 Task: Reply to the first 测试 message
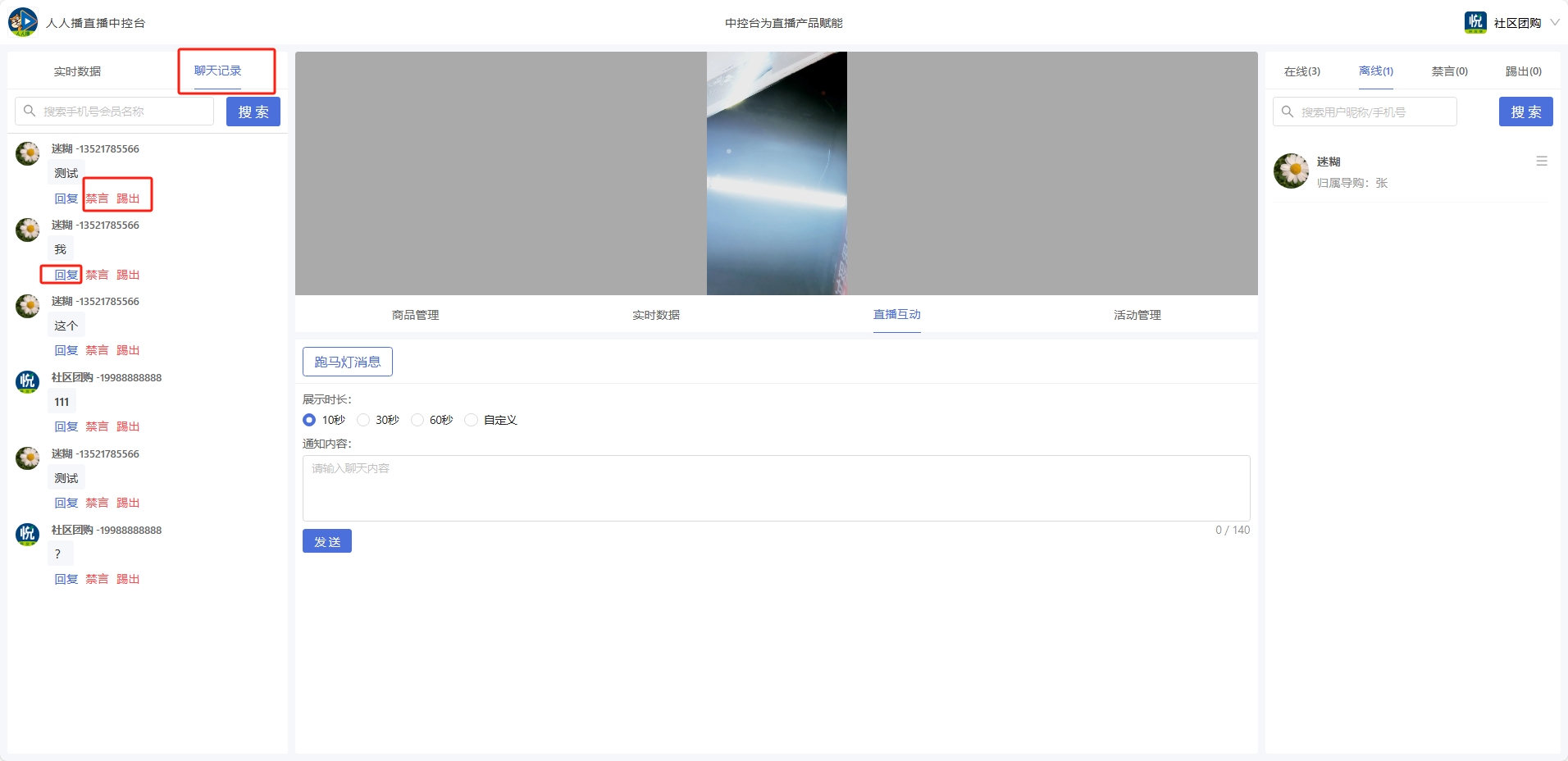pos(66,198)
